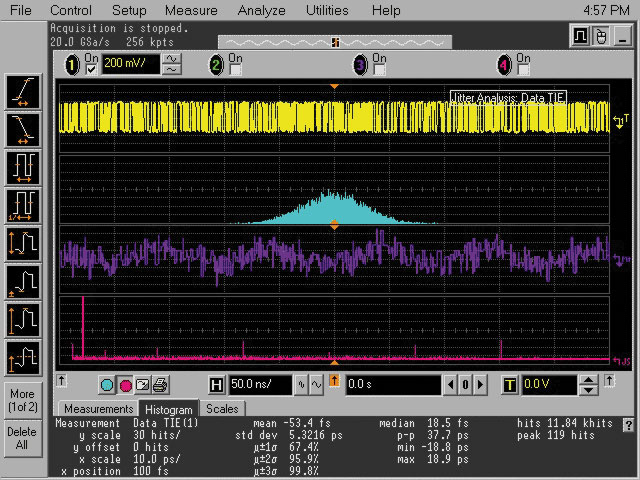Open the Analyze menu
The image size is (640, 480).
(x=261, y=10)
